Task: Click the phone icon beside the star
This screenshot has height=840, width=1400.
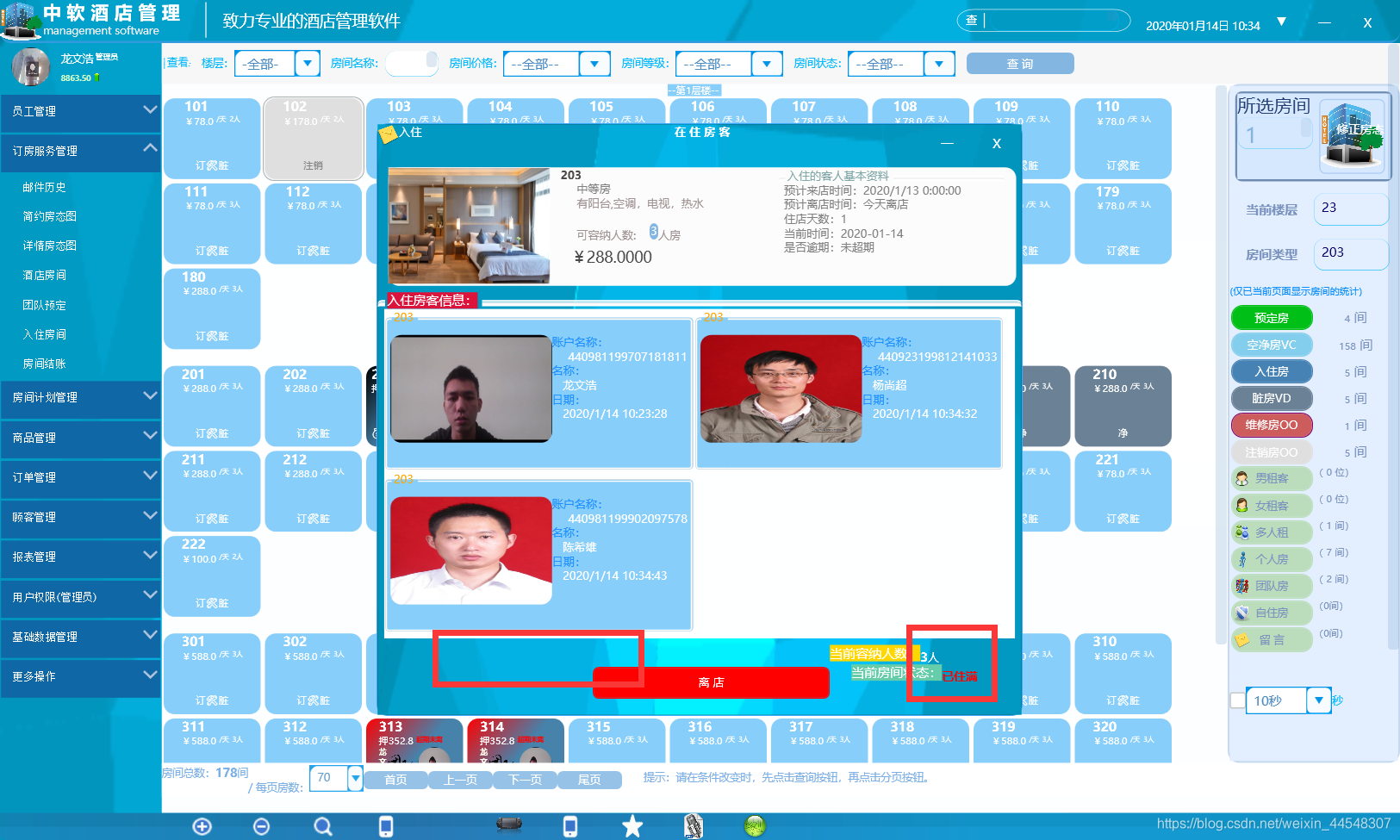Action: (570, 826)
